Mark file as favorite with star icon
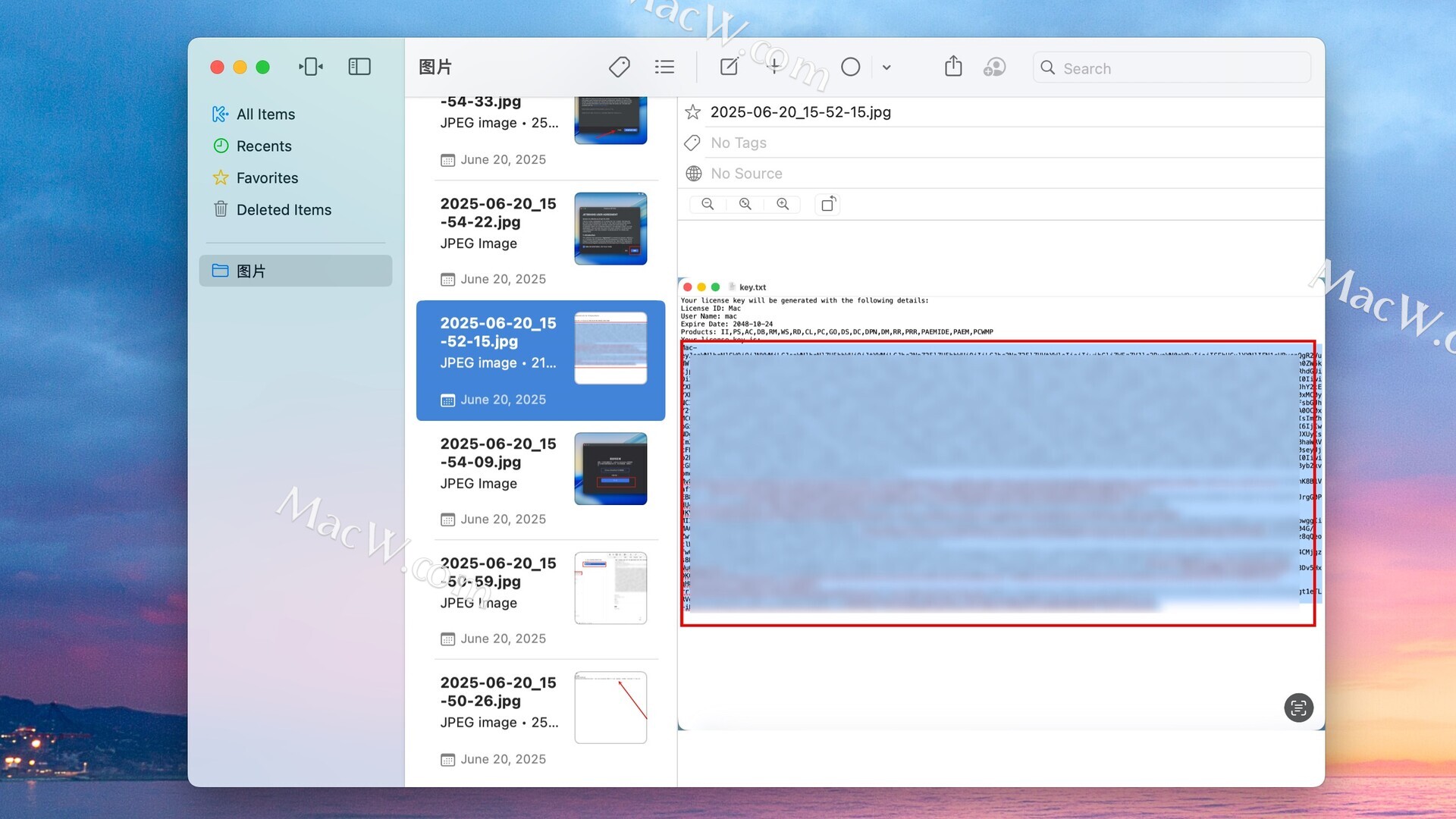The height and width of the screenshot is (819, 1456). pyautogui.click(x=693, y=112)
